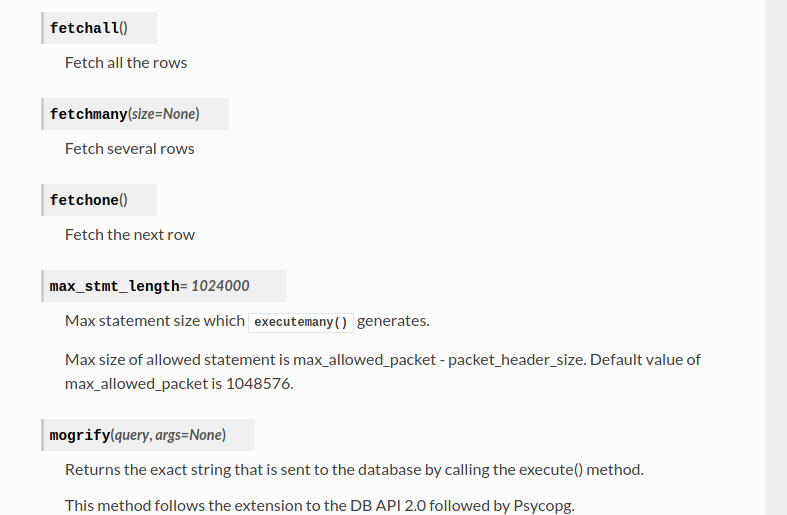Click the 'Fetch several rows' description
The width and height of the screenshot is (787, 515).
click(x=130, y=149)
